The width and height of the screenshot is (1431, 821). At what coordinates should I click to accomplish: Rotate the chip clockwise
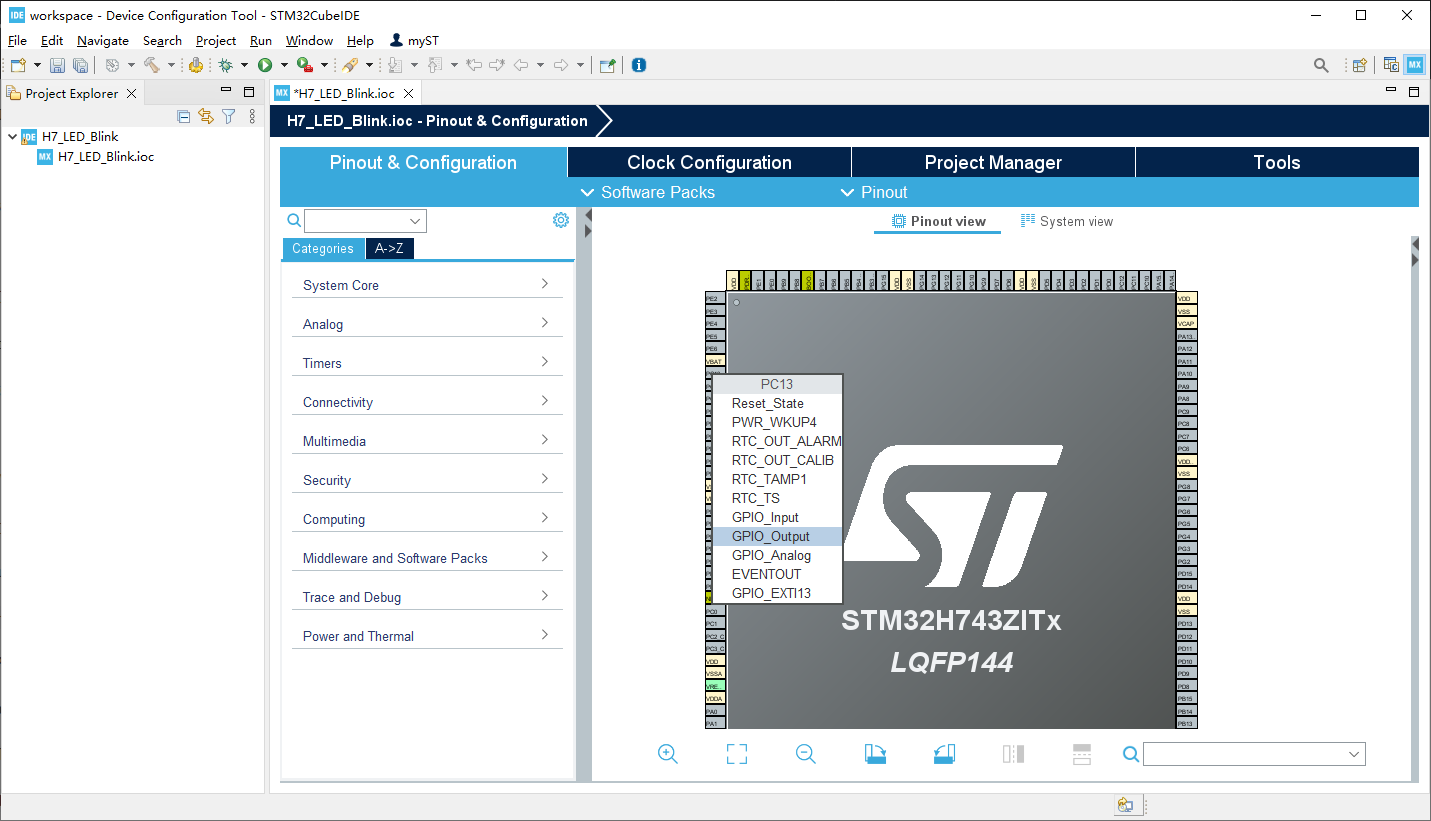pyautogui.click(x=874, y=754)
